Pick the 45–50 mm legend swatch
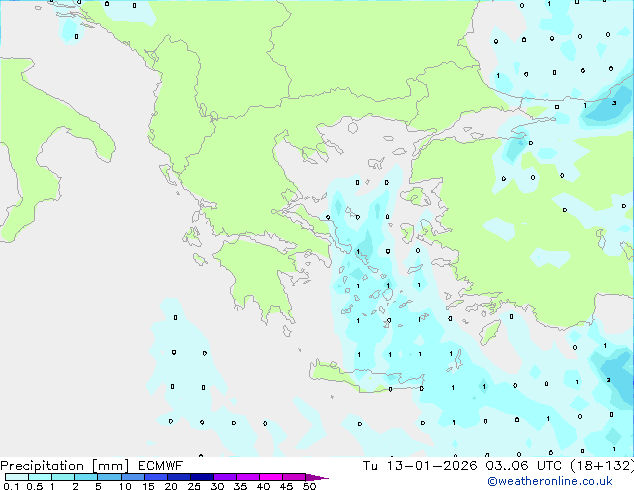 click(x=294, y=477)
